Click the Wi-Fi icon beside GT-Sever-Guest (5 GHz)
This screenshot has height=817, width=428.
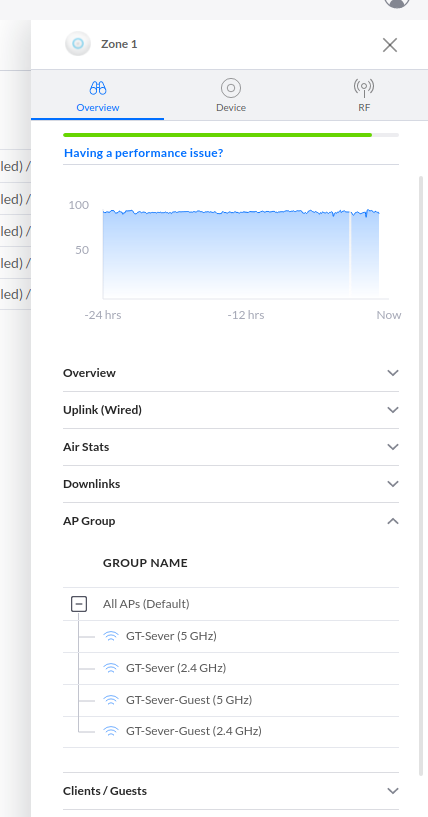pos(110,700)
